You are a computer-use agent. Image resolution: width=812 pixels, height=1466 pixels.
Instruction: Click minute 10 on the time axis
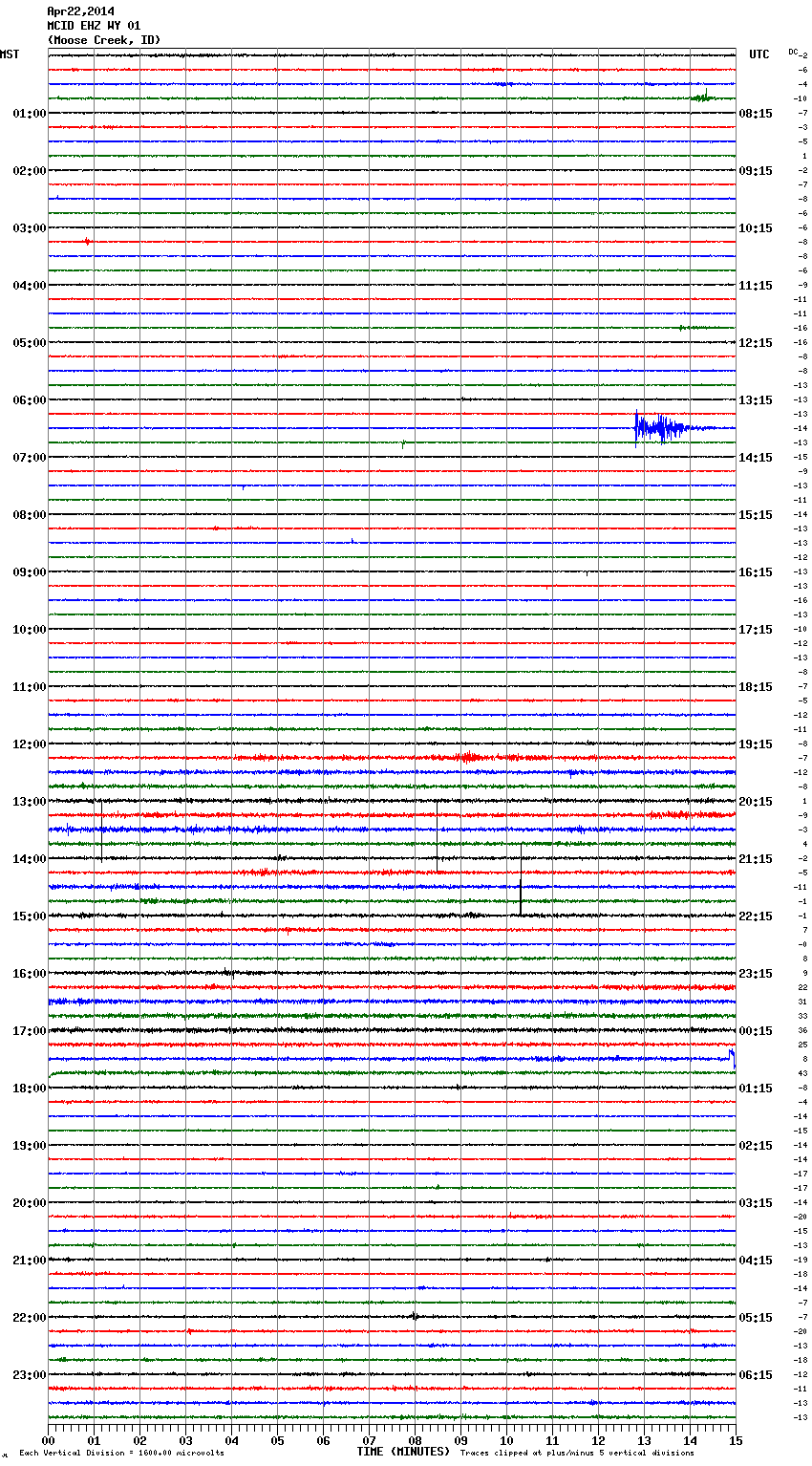(506, 1440)
